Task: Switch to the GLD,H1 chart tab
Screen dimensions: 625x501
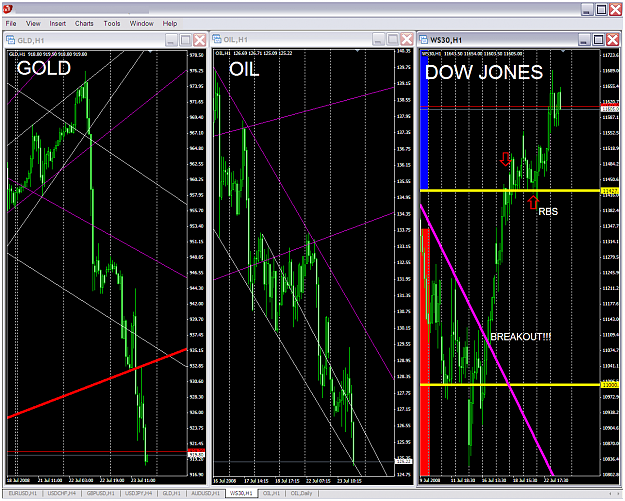Action: (x=171, y=493)
